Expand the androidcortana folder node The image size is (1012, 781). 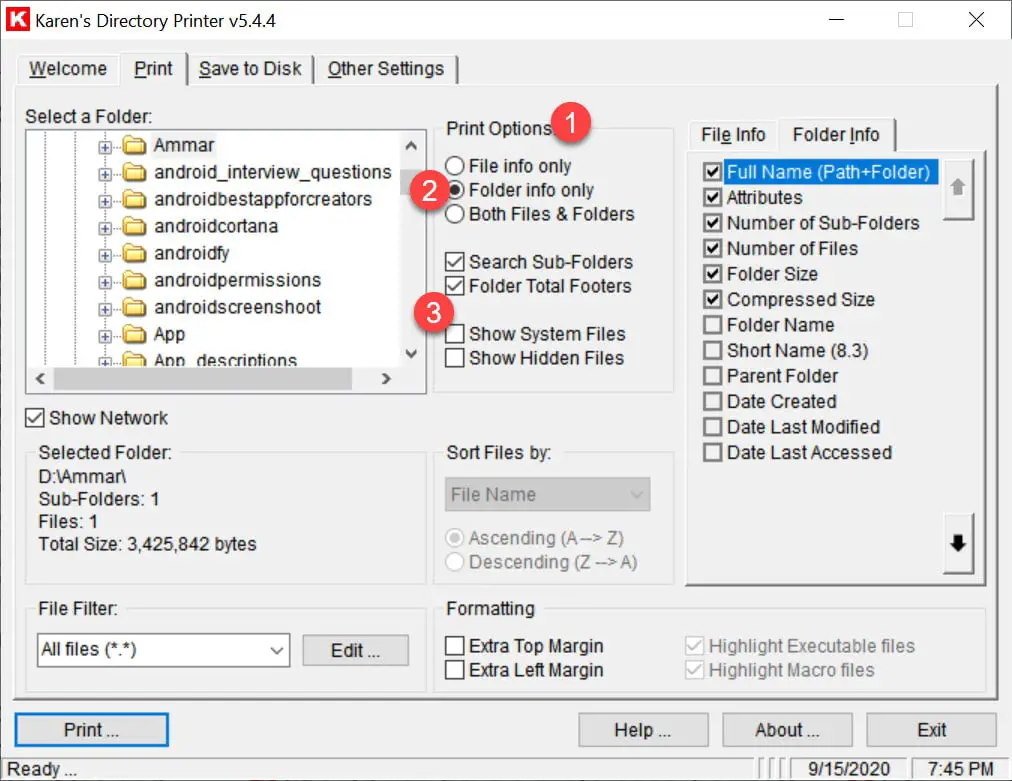[x=105, y=228]
